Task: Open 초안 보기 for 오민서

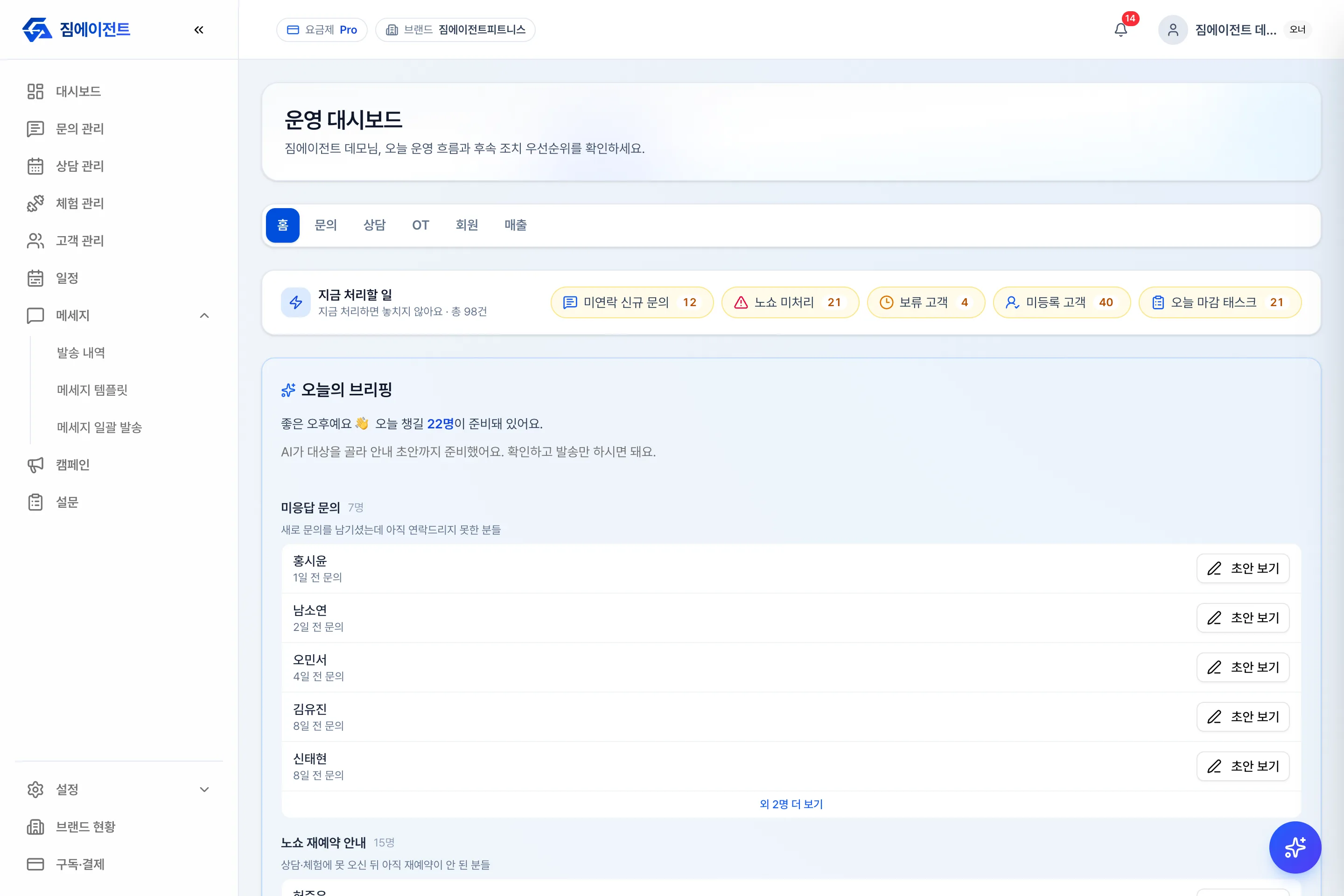Action: tap(1243, 667)
